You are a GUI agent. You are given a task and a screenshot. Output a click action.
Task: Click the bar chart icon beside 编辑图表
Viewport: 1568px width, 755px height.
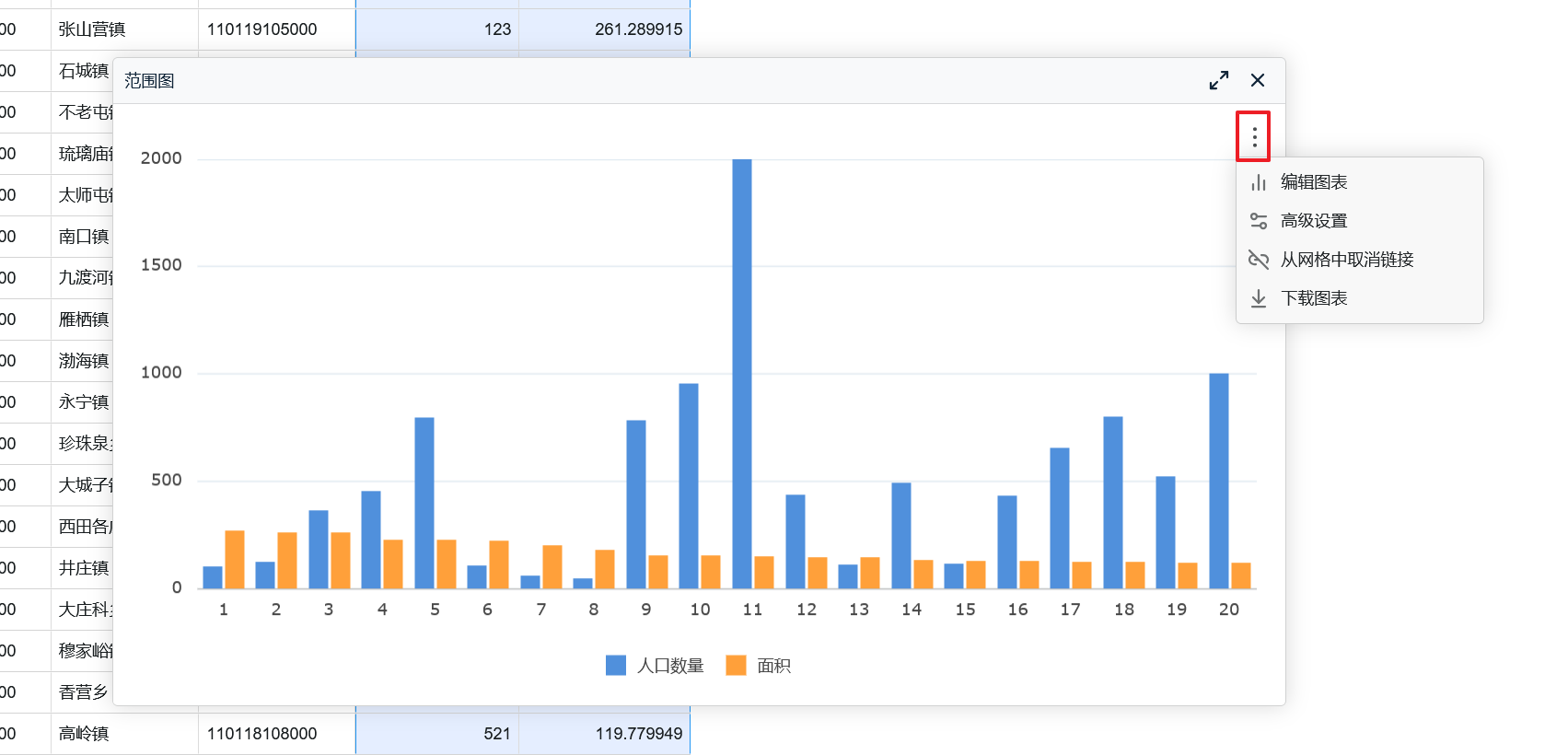click(1258, 182)
